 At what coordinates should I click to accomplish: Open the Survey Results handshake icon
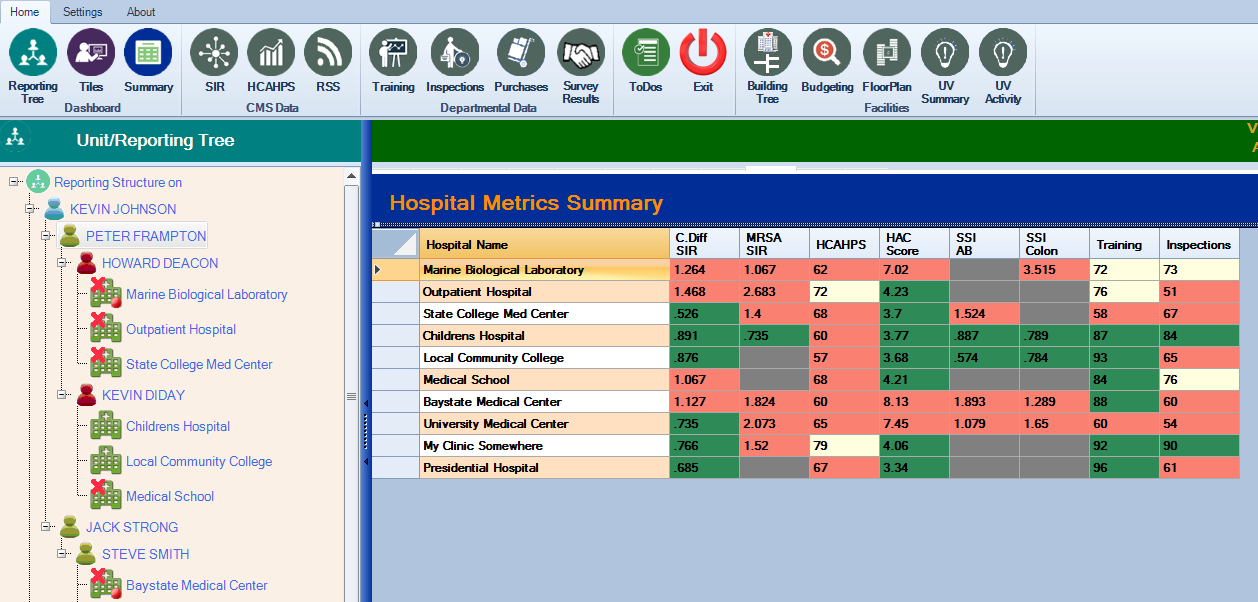581,53
